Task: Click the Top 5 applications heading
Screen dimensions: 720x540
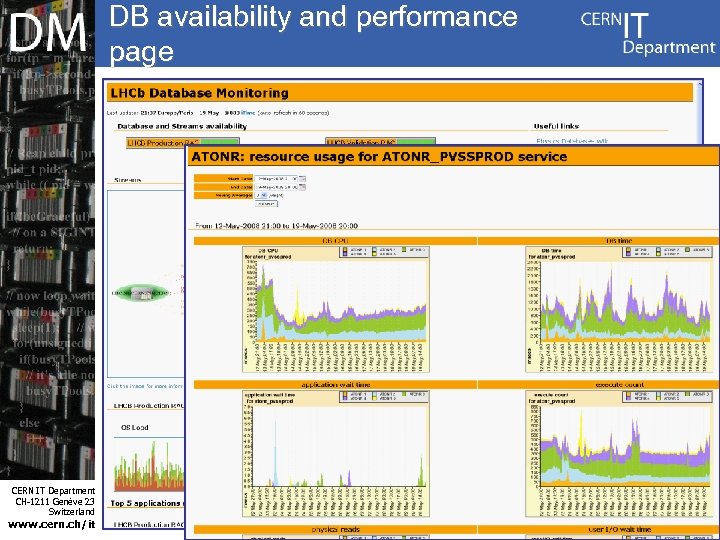Action: click(147, 503)
